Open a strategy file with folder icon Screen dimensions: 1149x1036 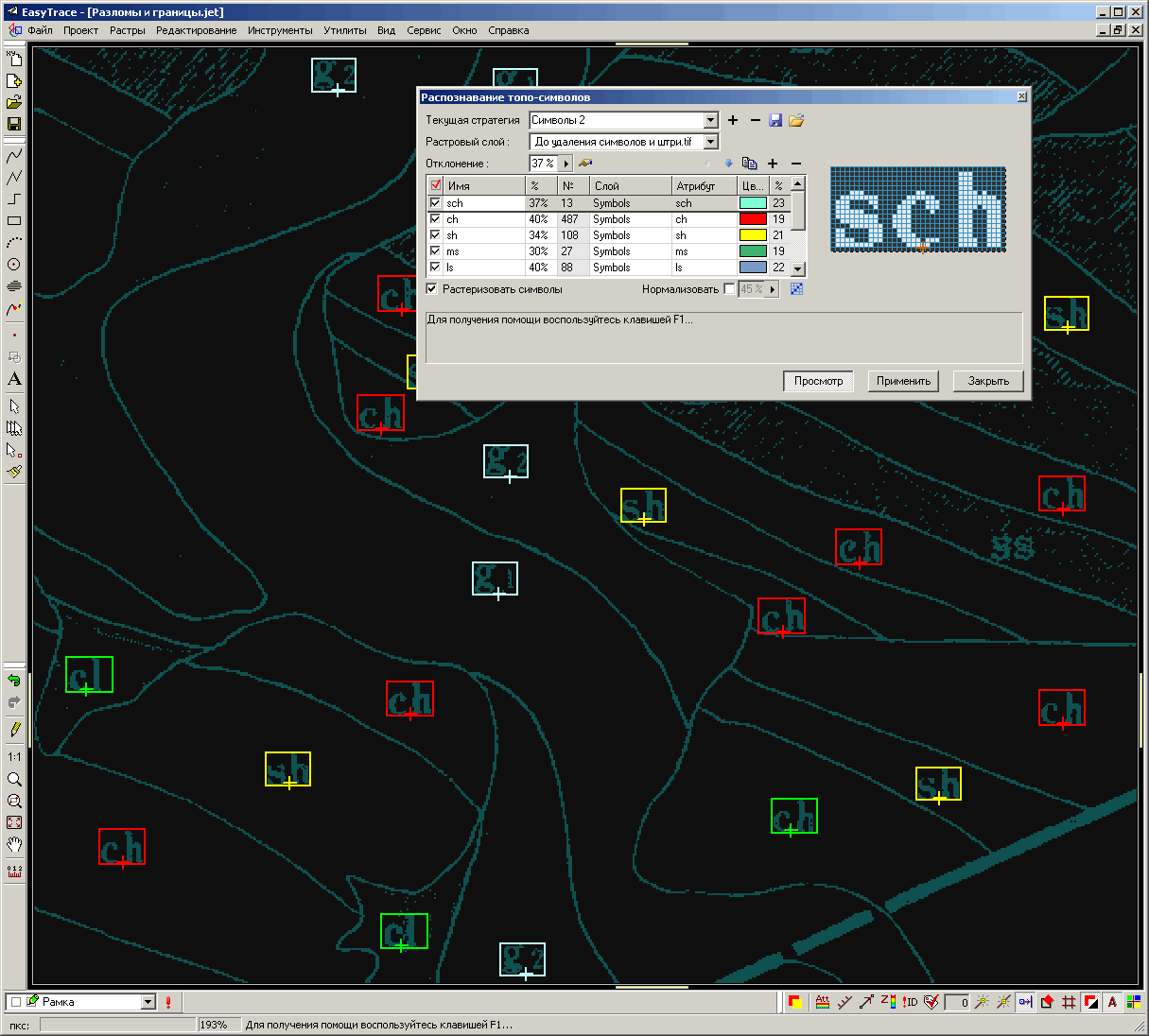796,120
